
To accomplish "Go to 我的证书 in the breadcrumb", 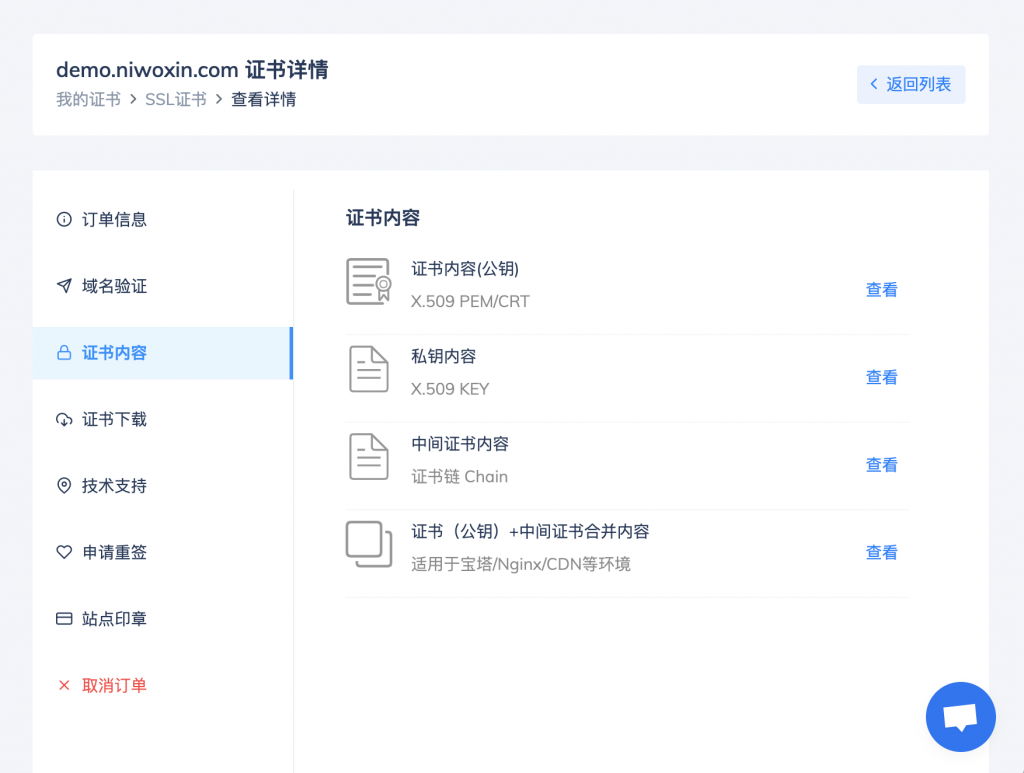I will click(88, 99).
